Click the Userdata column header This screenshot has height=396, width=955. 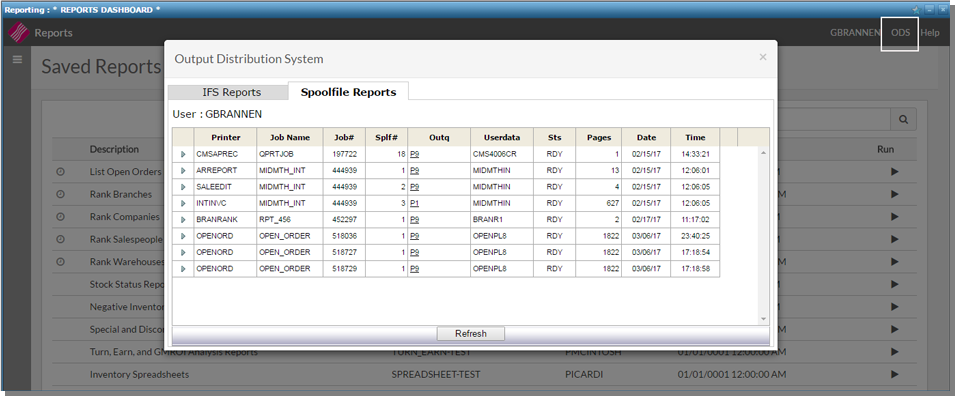click(502, 138)
